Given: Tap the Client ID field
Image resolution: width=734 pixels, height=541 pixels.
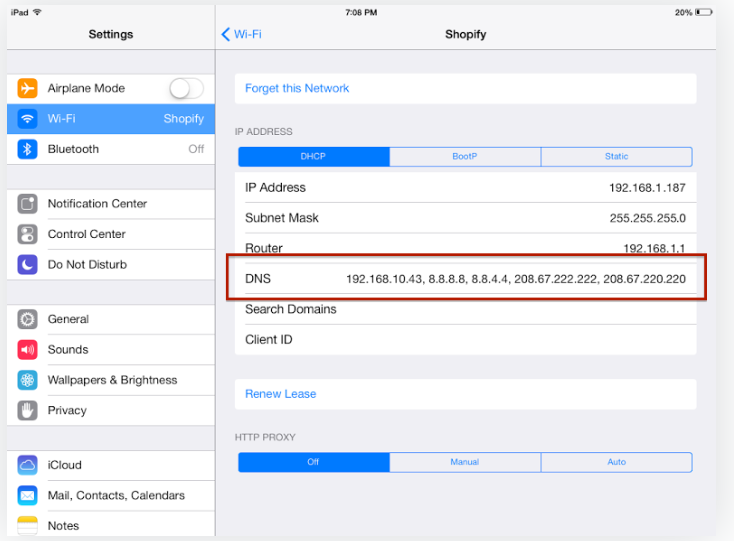Looking at the screenshot, I should point(465,340).
